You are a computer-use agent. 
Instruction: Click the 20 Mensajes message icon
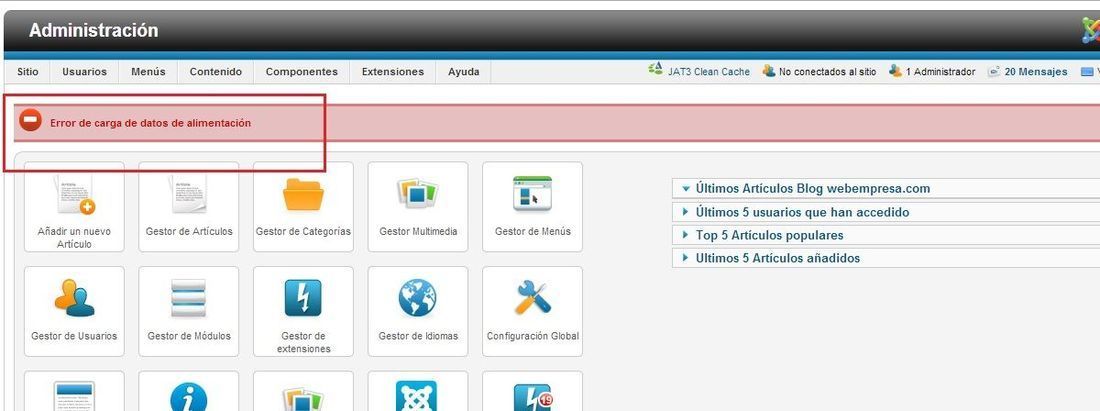(x=993, y=72)
